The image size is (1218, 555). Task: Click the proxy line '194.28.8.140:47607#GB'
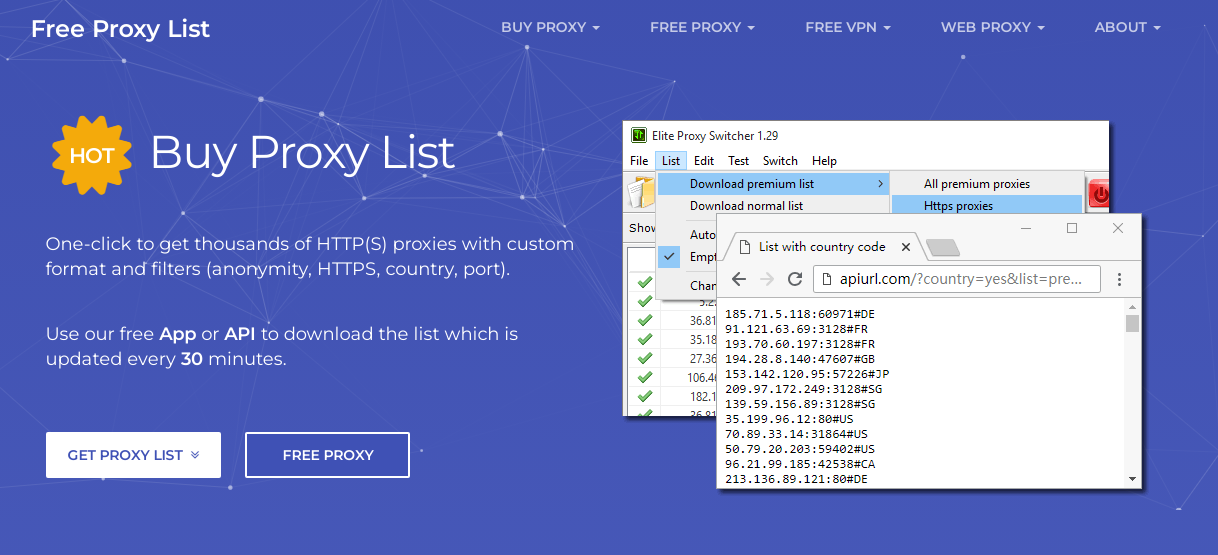click(x=800, y=359)
